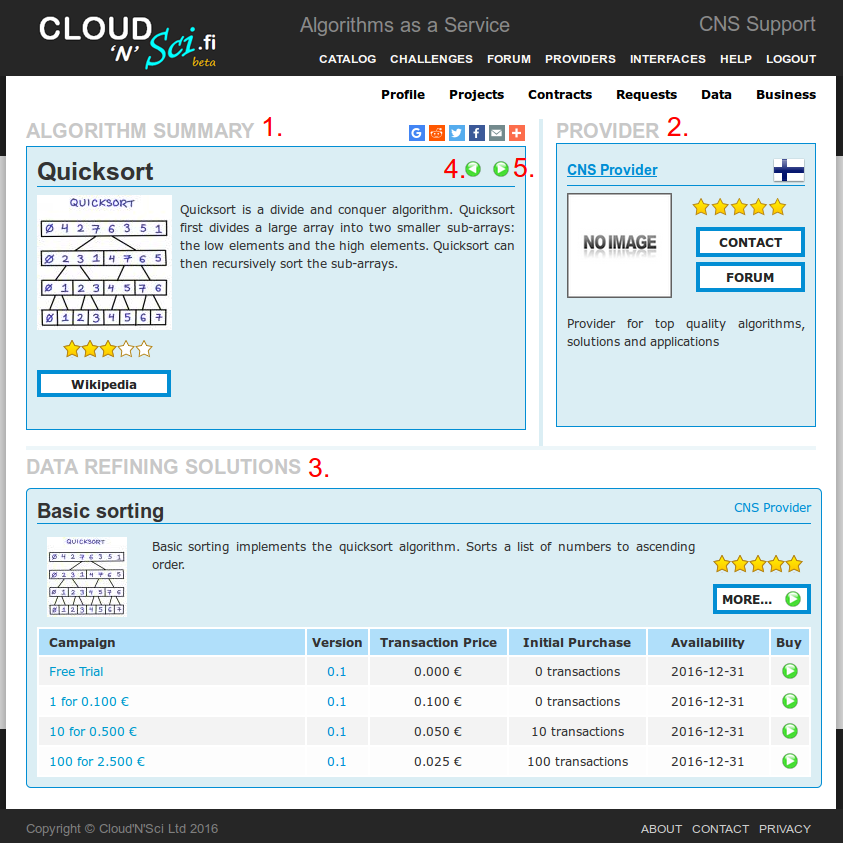Buy the 100 for 2.500 € campaign
Image resolution: width=843 pixels, height=843 pixels.
(789, 761)
